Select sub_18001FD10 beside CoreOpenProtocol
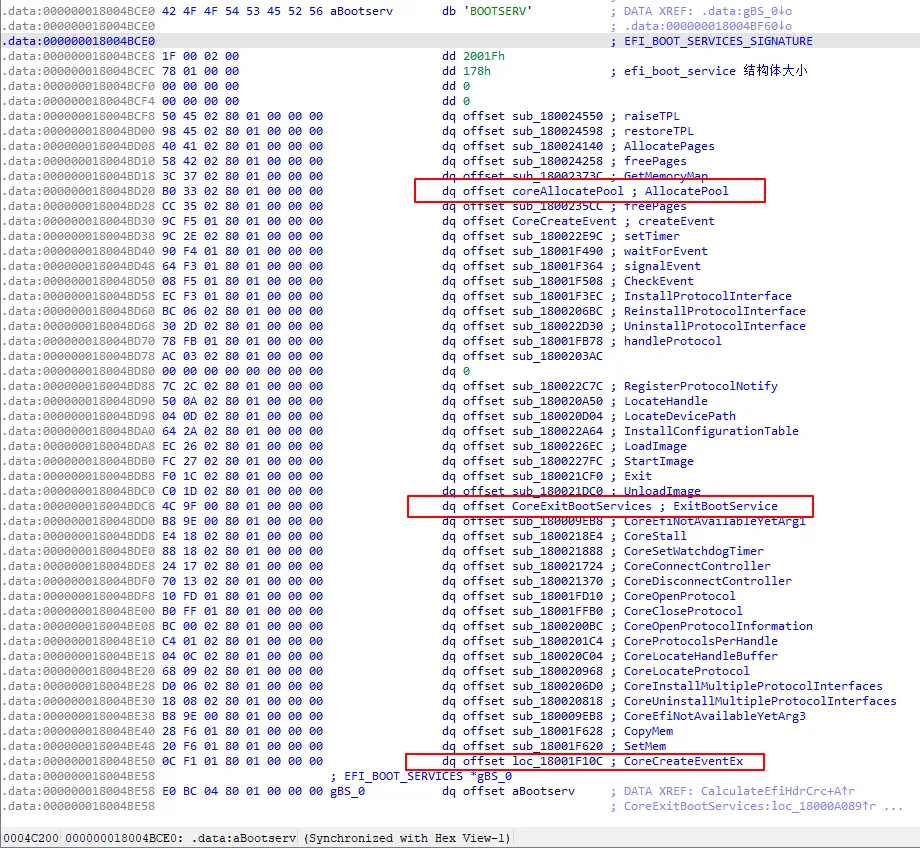This screenshot has width=920, height=848. (557, 596)
